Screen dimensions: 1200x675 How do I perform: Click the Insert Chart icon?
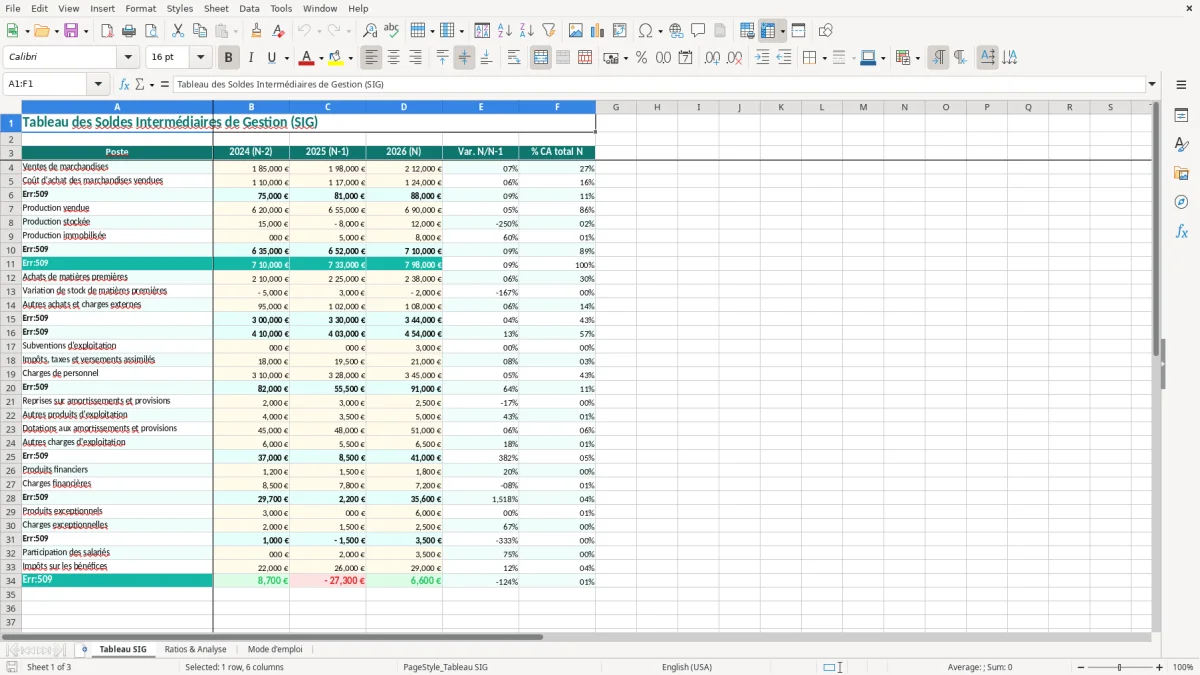(597, 31)
